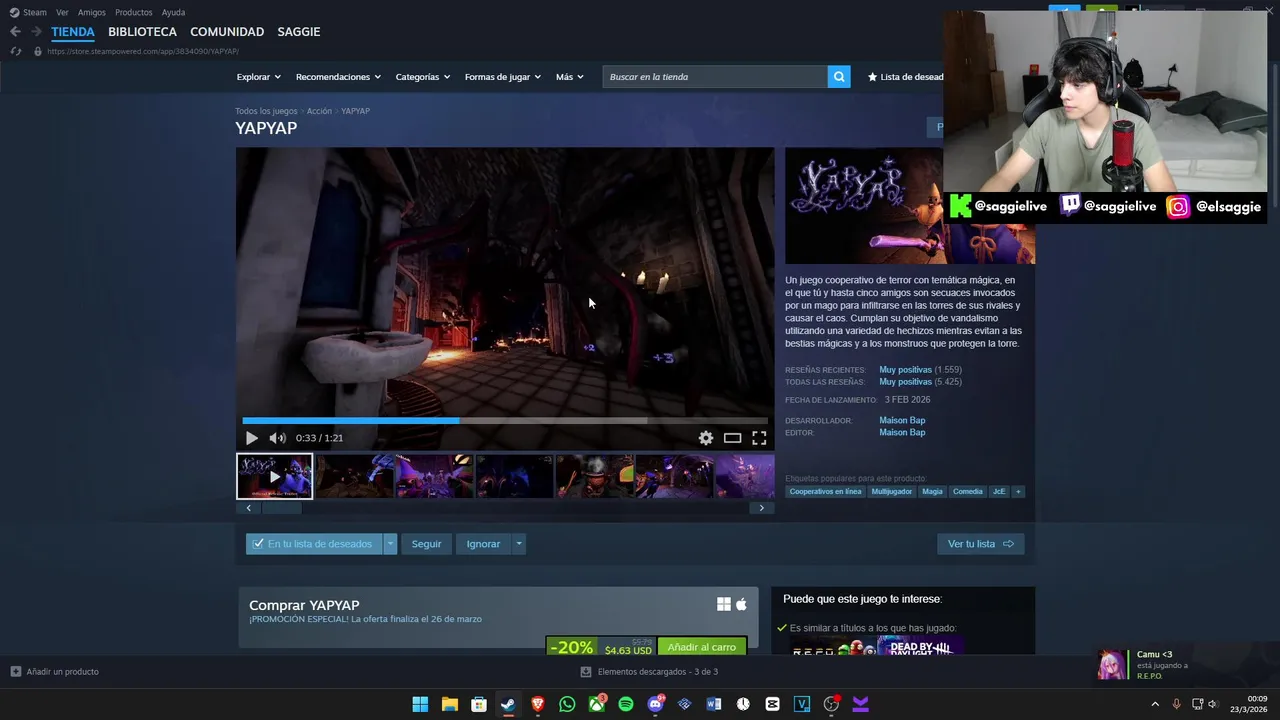Expand the wishlist button dropdown arrow
The height and width of the screenshot is (720, 1280).
coord(390,544)
